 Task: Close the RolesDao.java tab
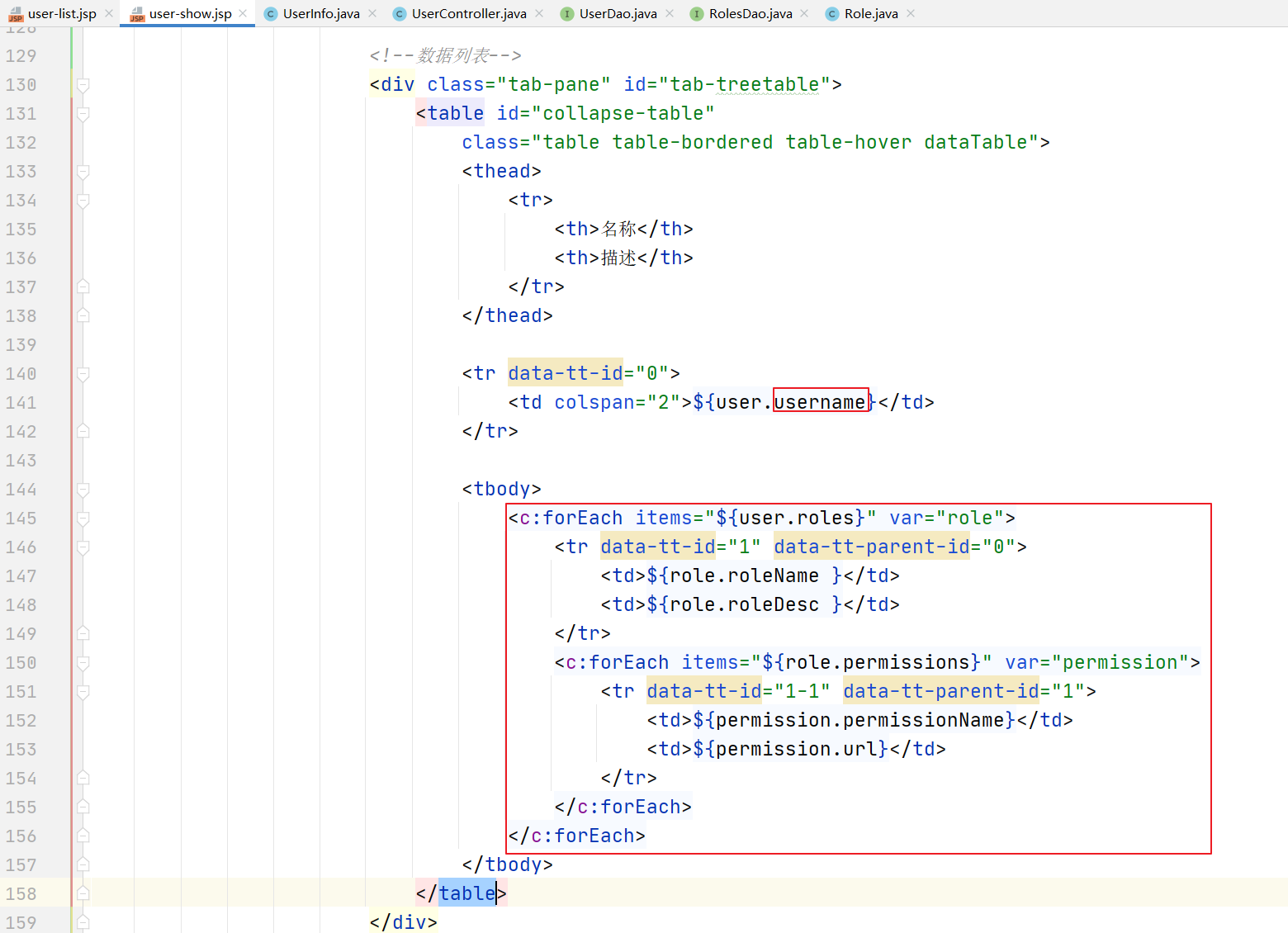click(804, 13)
